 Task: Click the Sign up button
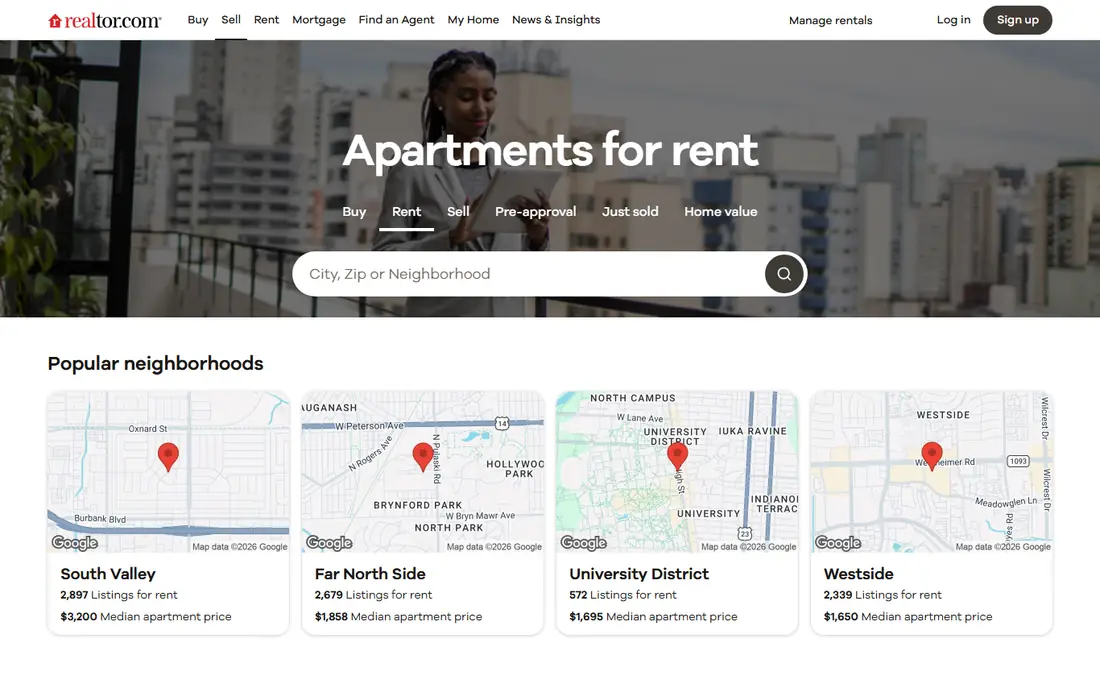click(x=1017, y=20)
